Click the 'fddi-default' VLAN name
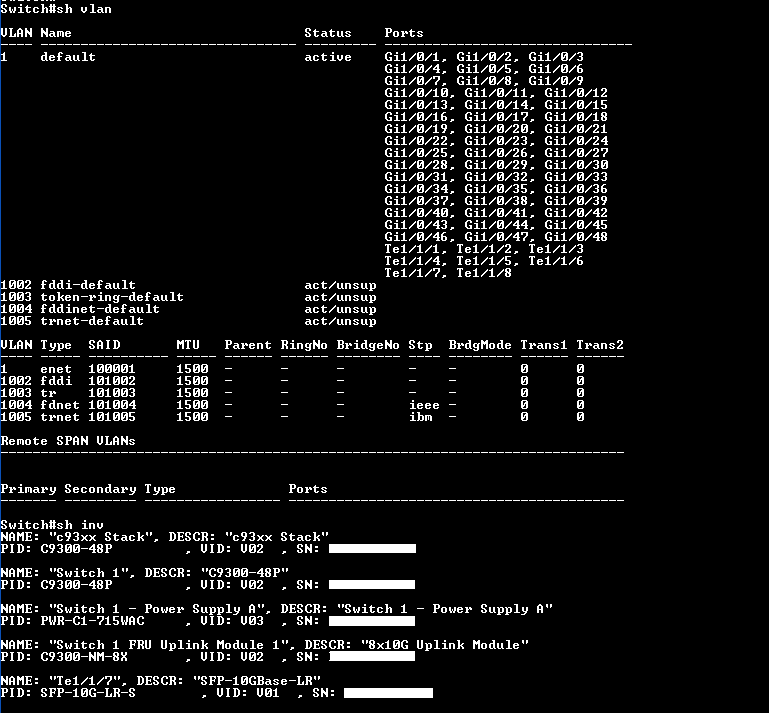Image resolution: width=769 pixels, height=713 pixels. [88, 285]
